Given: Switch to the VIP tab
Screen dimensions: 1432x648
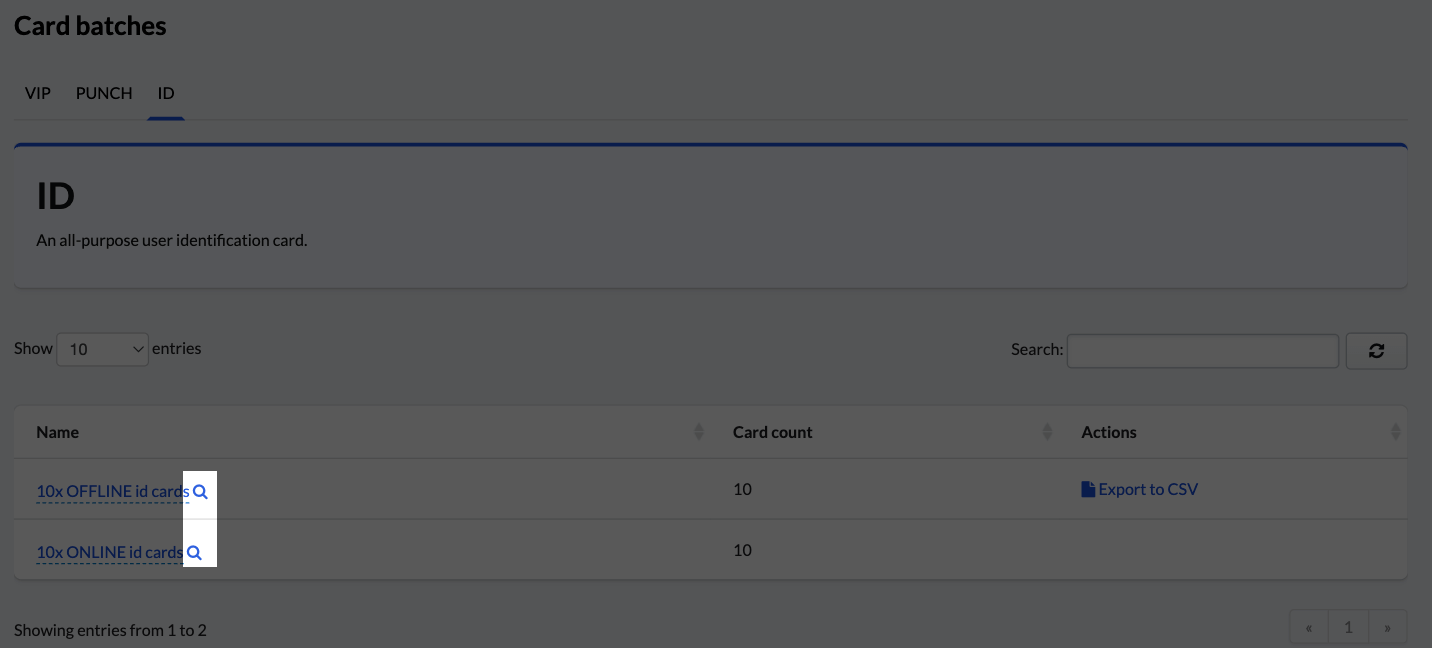Looking at the screenshot, I should pyautogui.click(x=38, y=93).
